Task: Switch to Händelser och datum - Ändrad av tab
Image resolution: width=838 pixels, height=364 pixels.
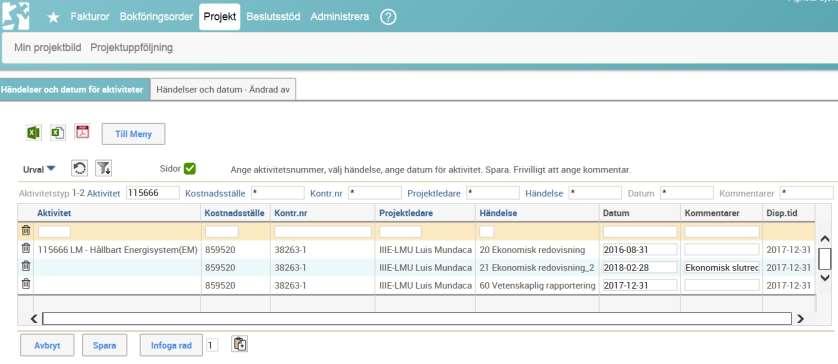Action: [223, 90]
